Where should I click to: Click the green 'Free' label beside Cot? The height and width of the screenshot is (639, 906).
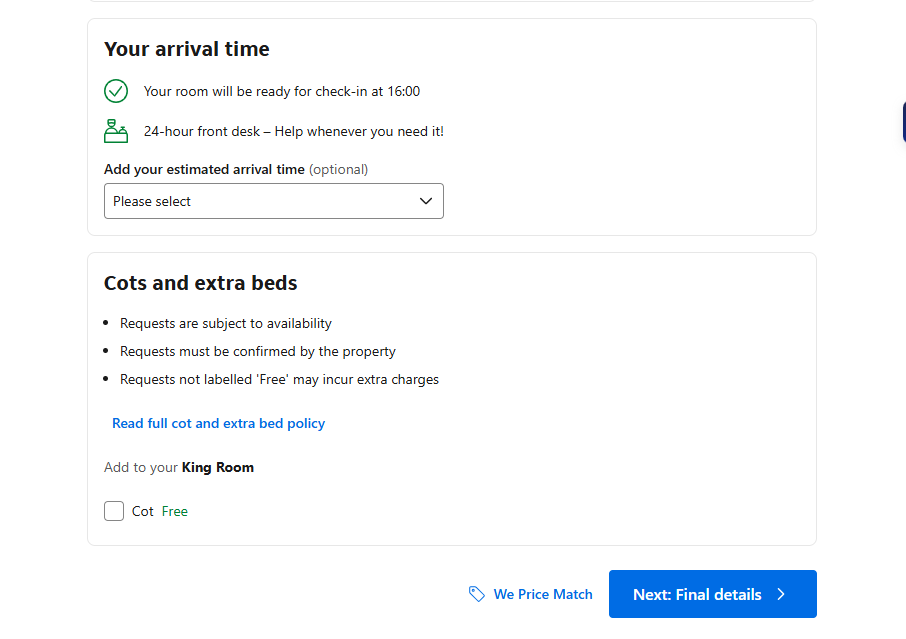coord(175,511)
